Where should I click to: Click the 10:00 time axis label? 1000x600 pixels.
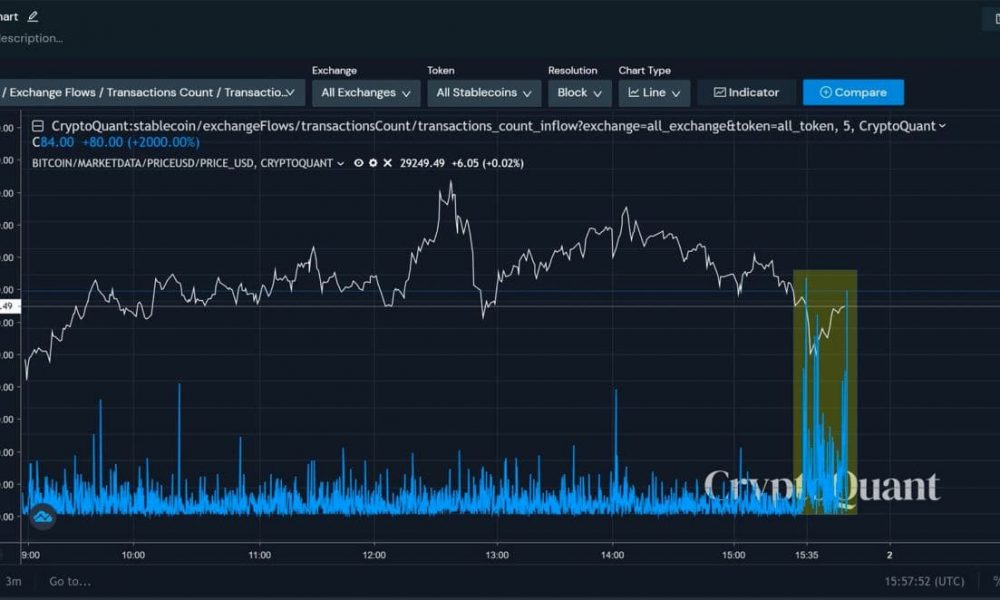pos(133,555)
